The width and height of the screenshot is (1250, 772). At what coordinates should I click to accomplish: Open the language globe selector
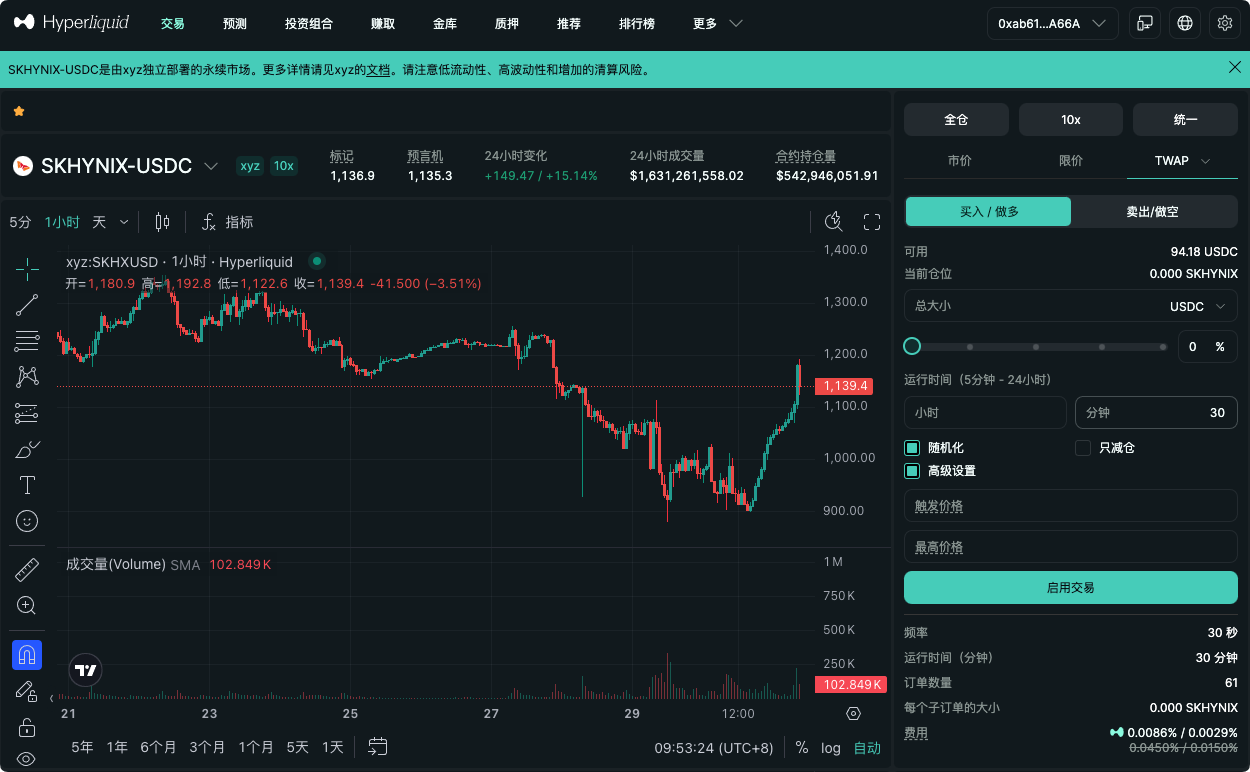point(1185,23)
